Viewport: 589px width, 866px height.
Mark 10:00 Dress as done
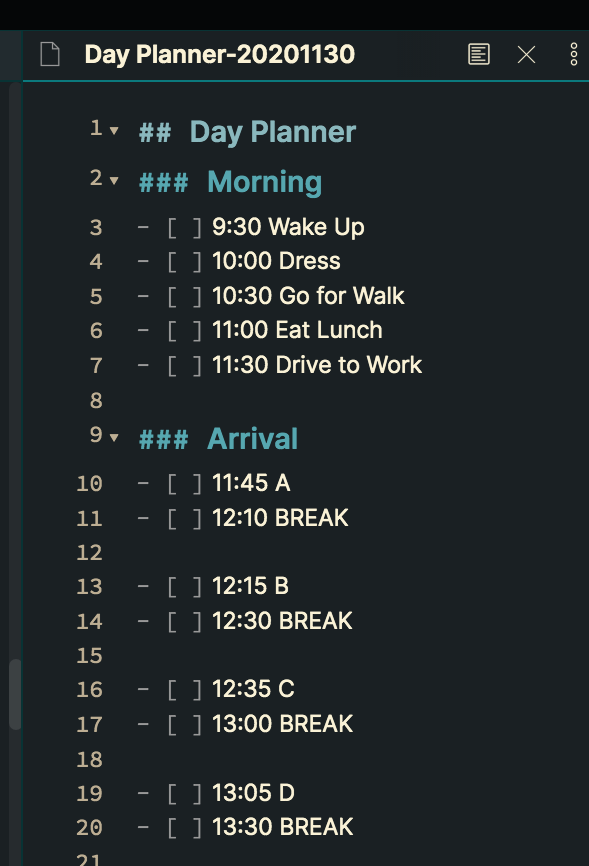[x=186, y=261]
